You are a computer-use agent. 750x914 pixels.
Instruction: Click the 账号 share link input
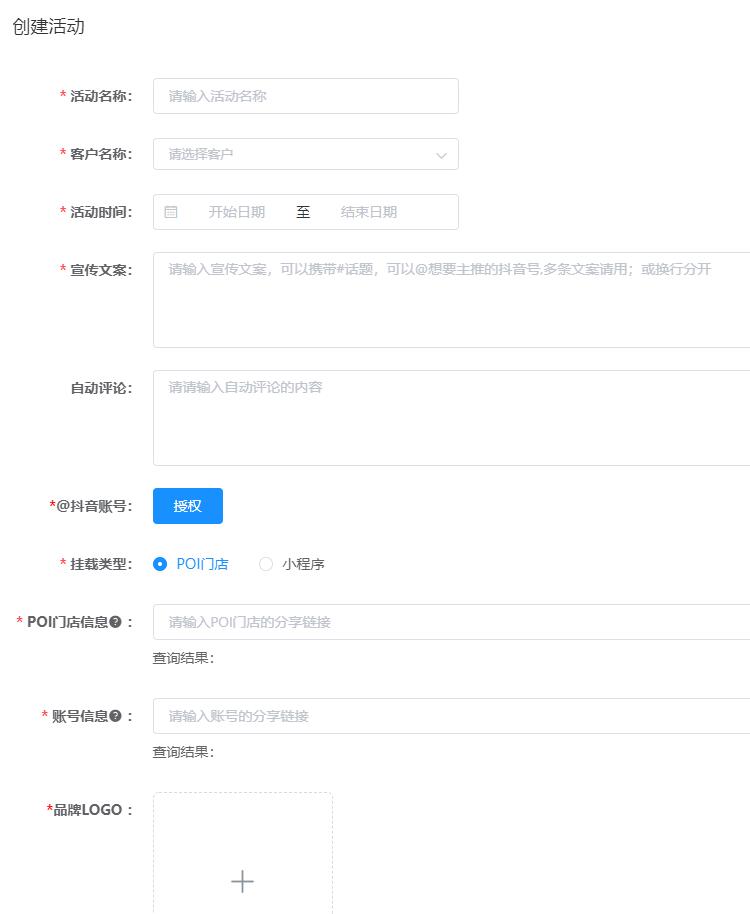click(452, 716)
